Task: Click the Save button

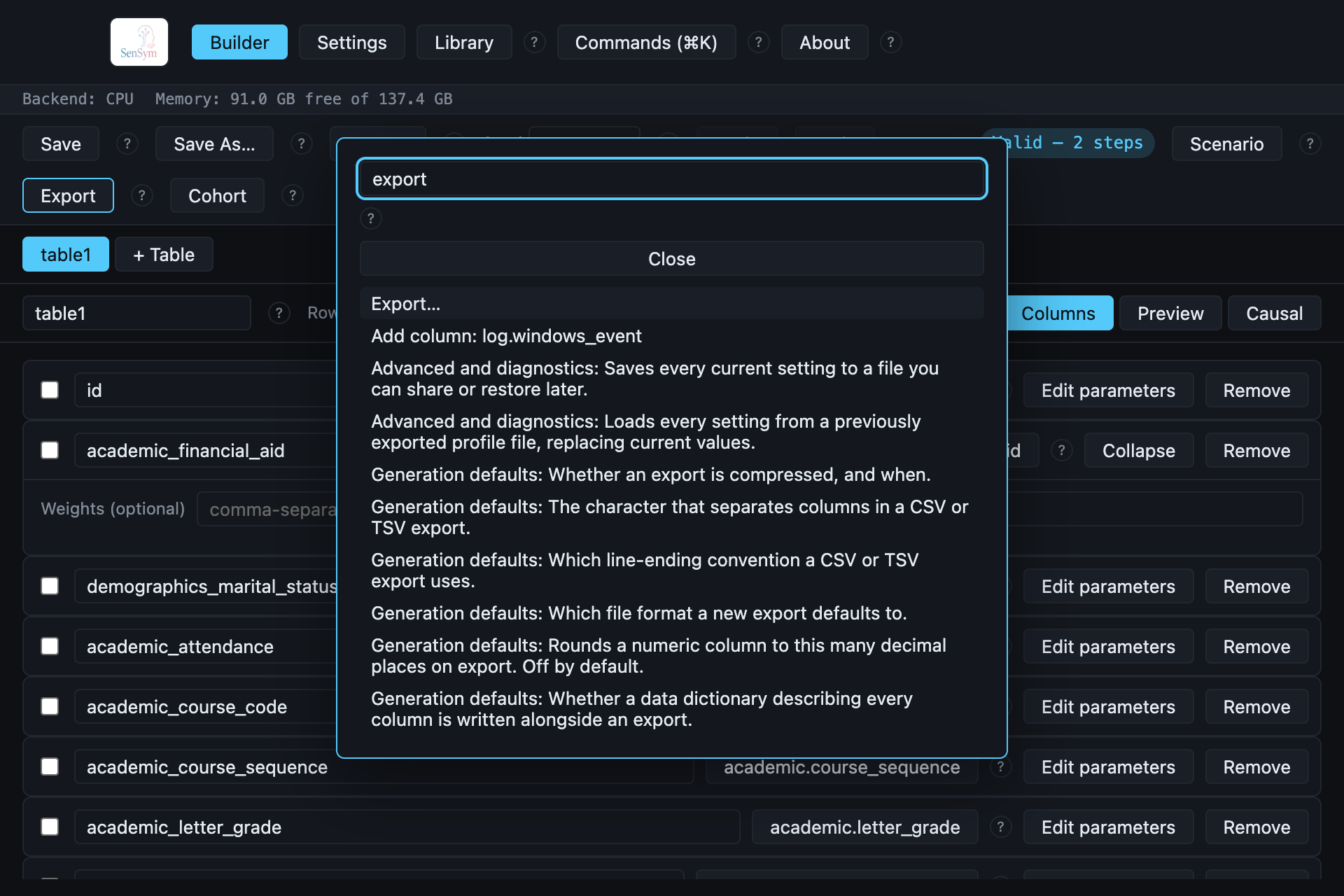Action: point(60,143)
